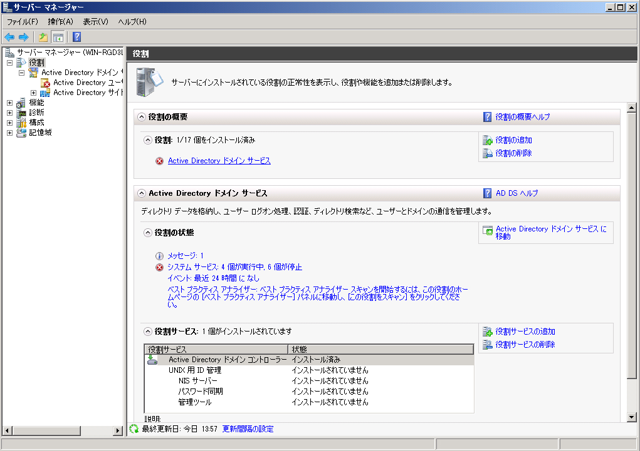
Task: Click the 役割の概要ヘルプ question-mark icon
Action: [x=487, y=117]
